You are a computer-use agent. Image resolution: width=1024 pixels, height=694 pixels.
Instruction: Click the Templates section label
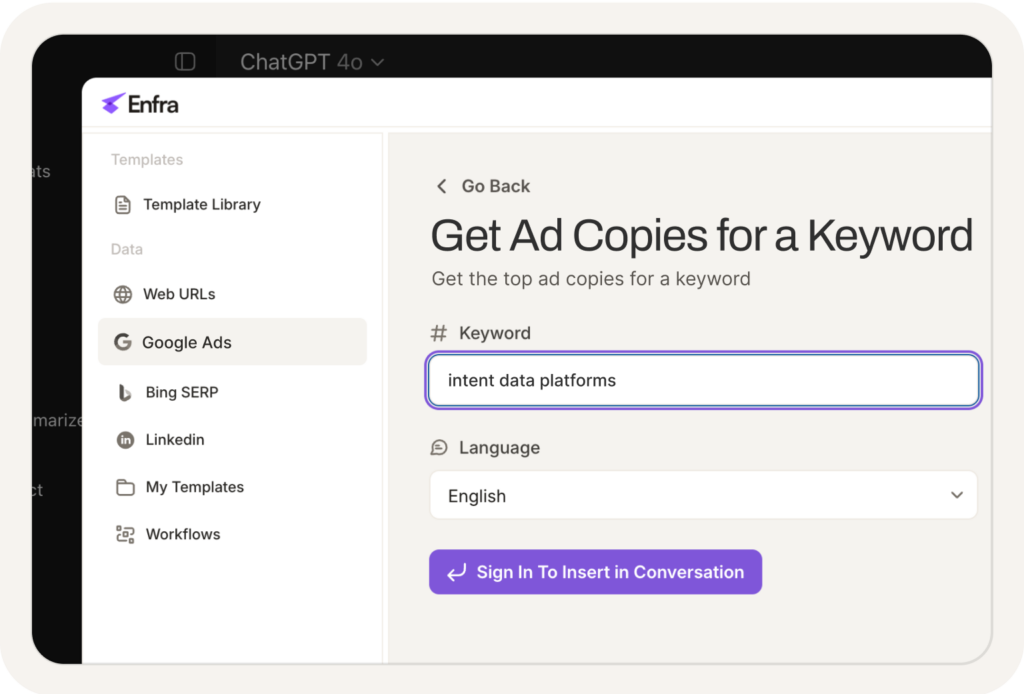point(147,160)
